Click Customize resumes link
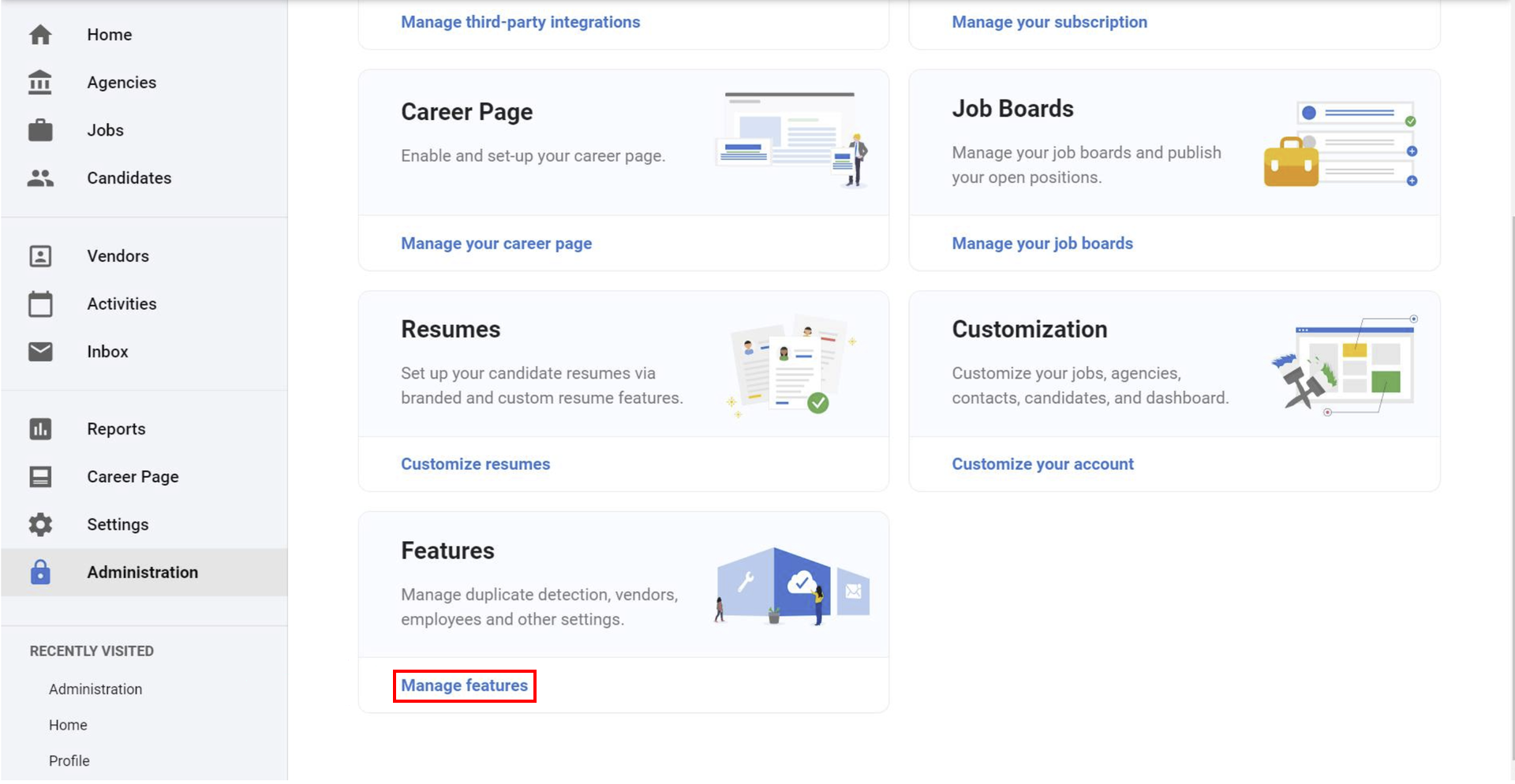This screenshot has height=784, width=1515. (x=476, y=465)
